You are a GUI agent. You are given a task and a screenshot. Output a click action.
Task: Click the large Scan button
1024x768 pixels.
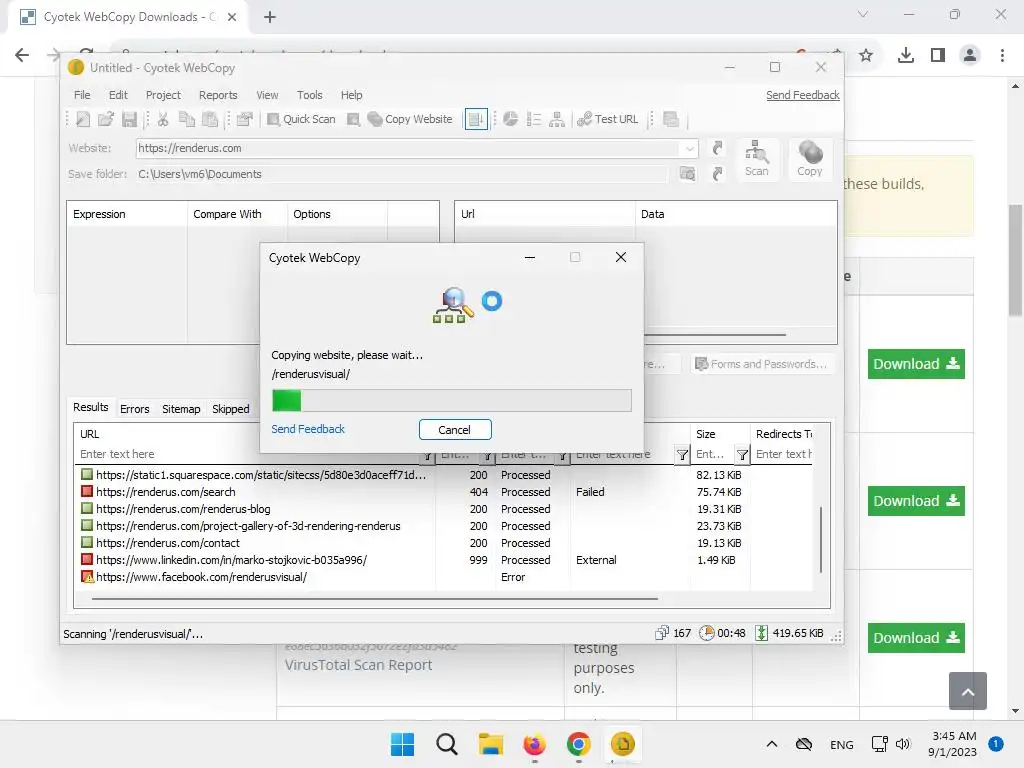[x=757, y=159]
